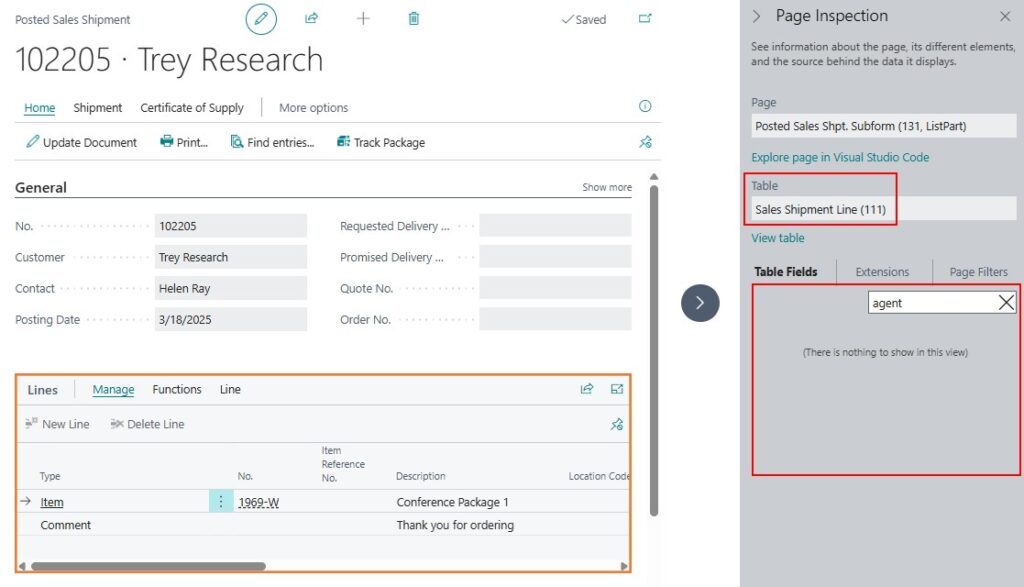
Task: Click Lines section share icon
Action: pos(587,389)
